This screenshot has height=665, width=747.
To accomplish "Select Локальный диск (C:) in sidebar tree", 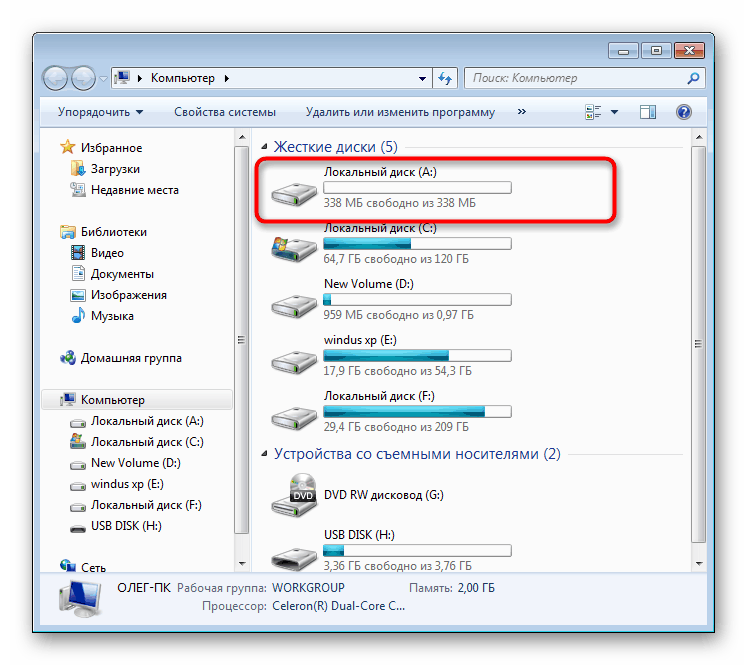I will click(147, 442).
